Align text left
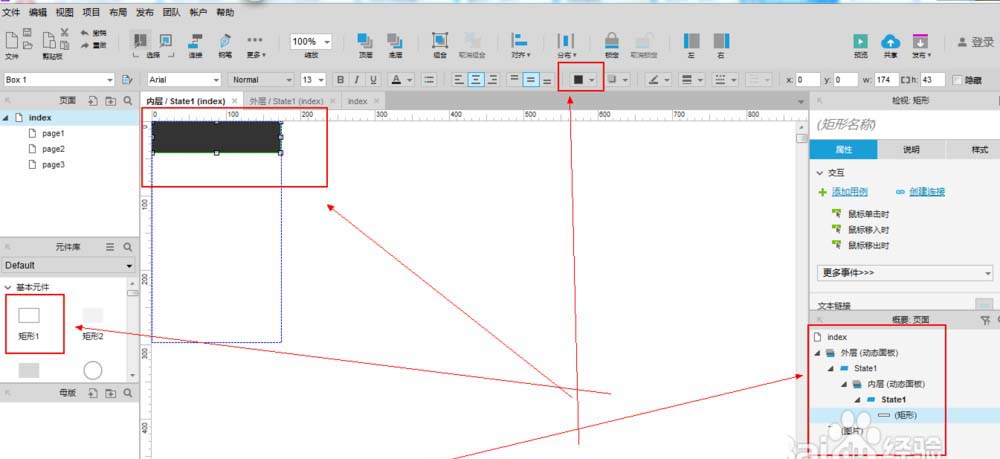The width and height of the screenshot is (1000, 459). (458, 80)
